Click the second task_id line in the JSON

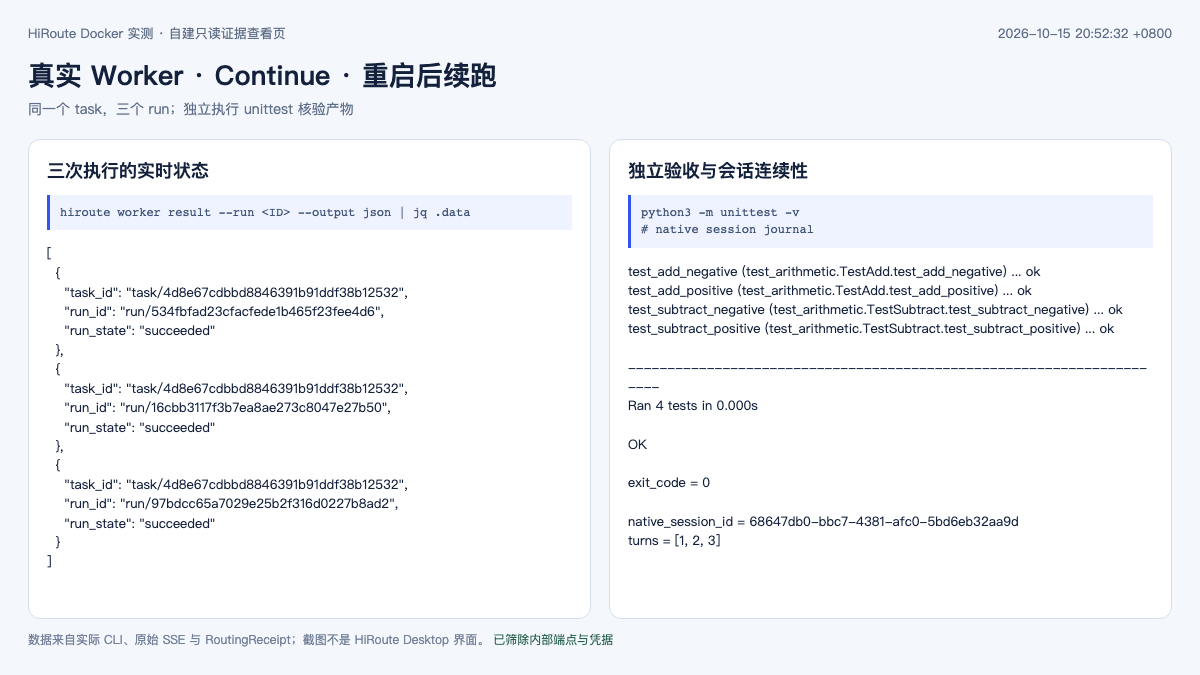tap(236, 388)
